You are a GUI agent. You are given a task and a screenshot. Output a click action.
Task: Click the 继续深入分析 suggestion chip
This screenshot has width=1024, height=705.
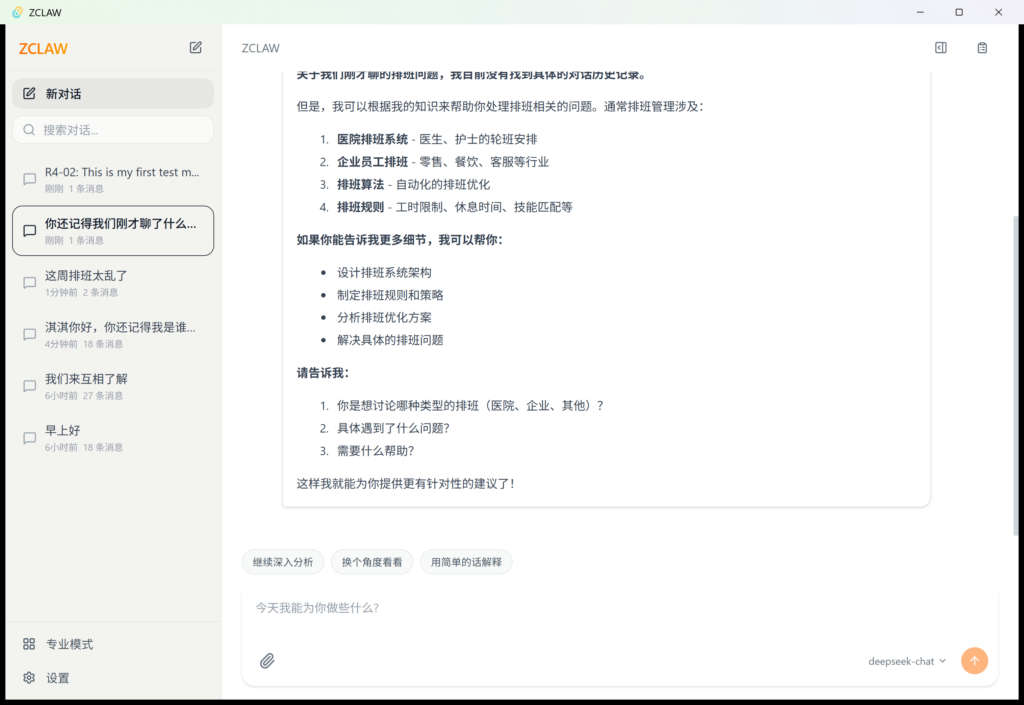click(x=283, y=562)
